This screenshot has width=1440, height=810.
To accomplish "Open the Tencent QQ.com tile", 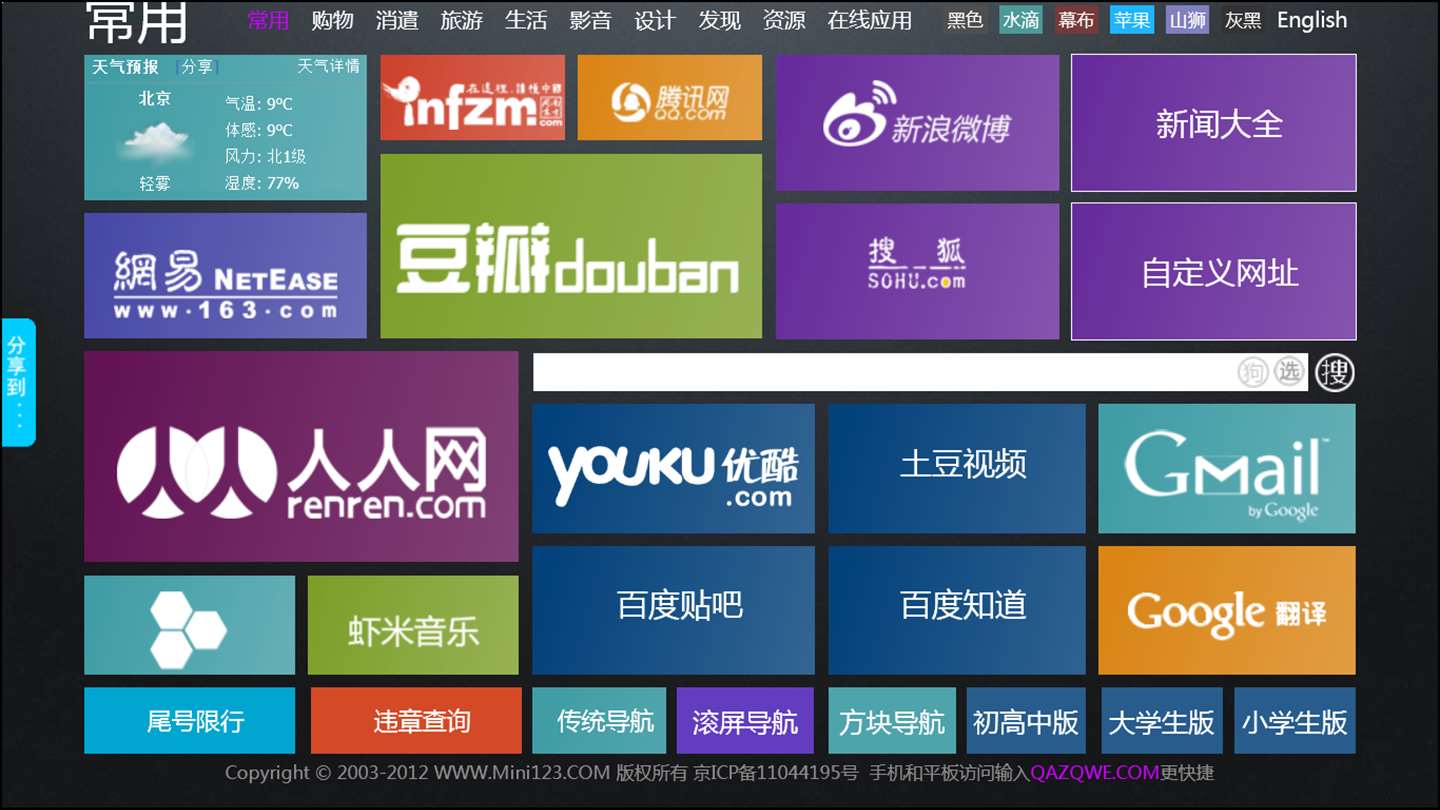I will pos(669,97).
